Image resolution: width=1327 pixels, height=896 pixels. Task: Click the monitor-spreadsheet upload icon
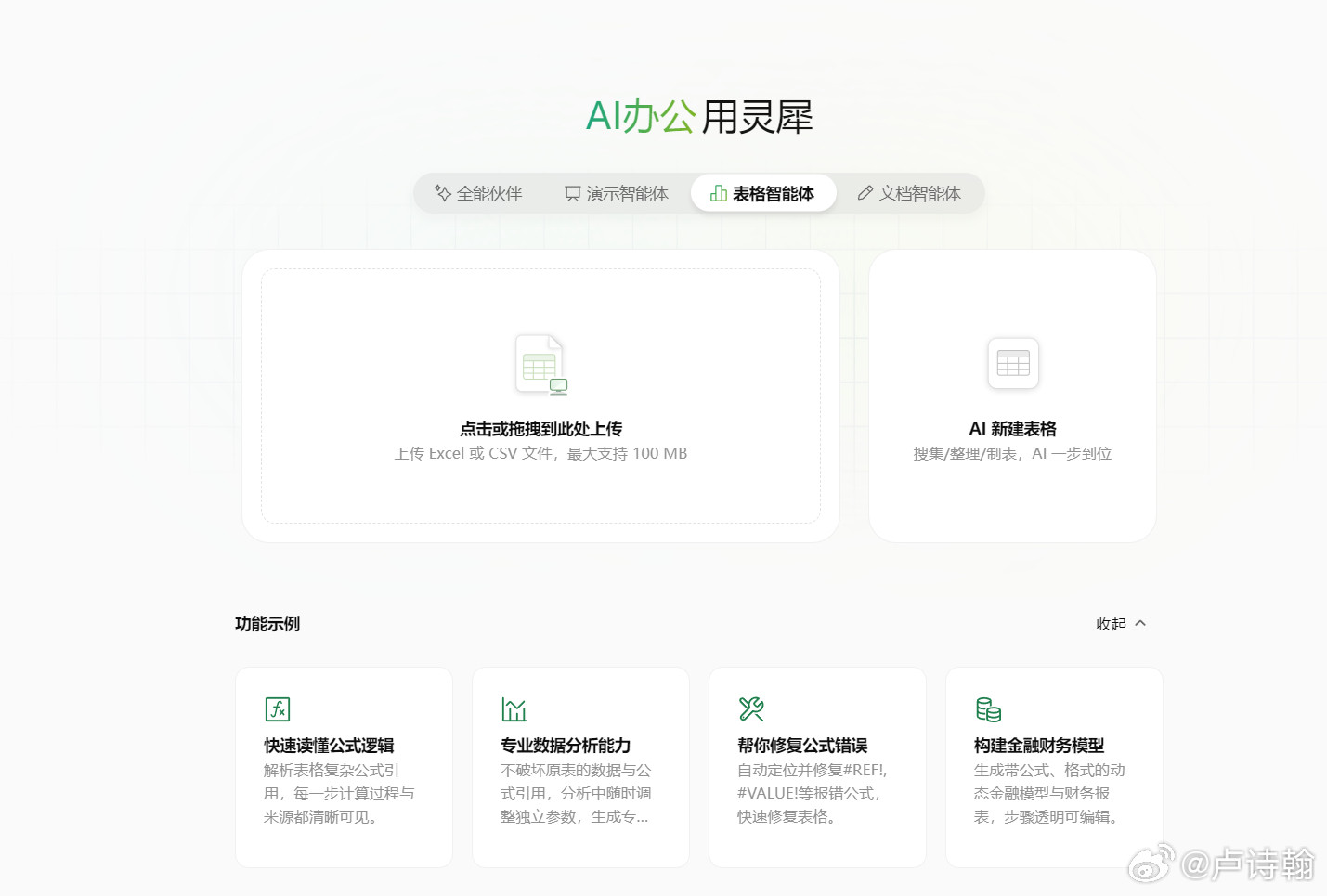(x=540, y=364)
